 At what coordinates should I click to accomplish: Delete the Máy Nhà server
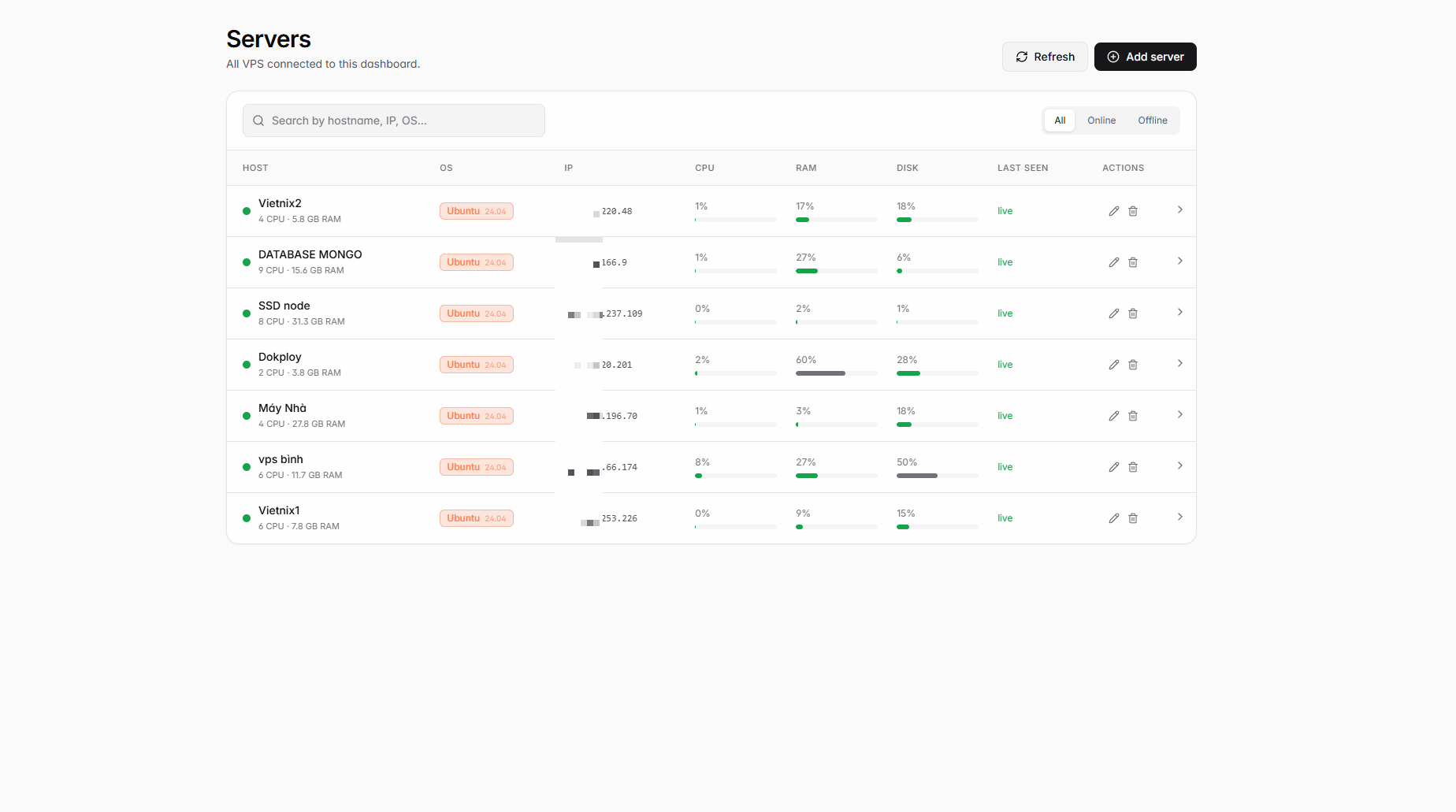coord(1133,416)
